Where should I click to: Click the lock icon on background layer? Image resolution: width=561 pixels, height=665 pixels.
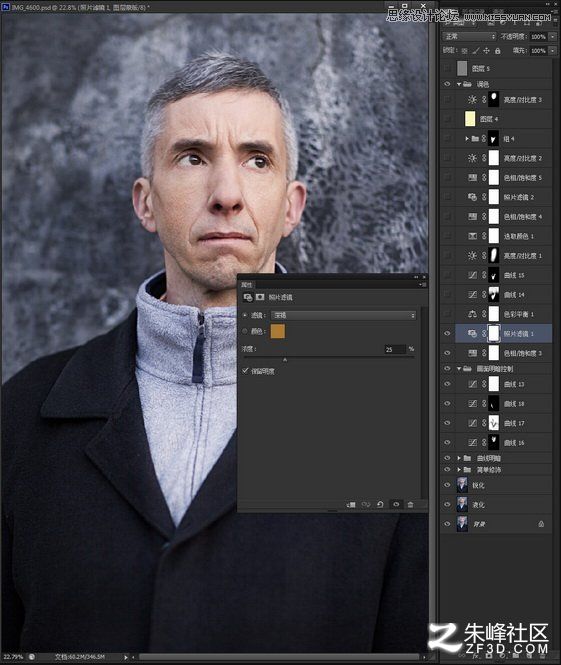coord(541,524)
